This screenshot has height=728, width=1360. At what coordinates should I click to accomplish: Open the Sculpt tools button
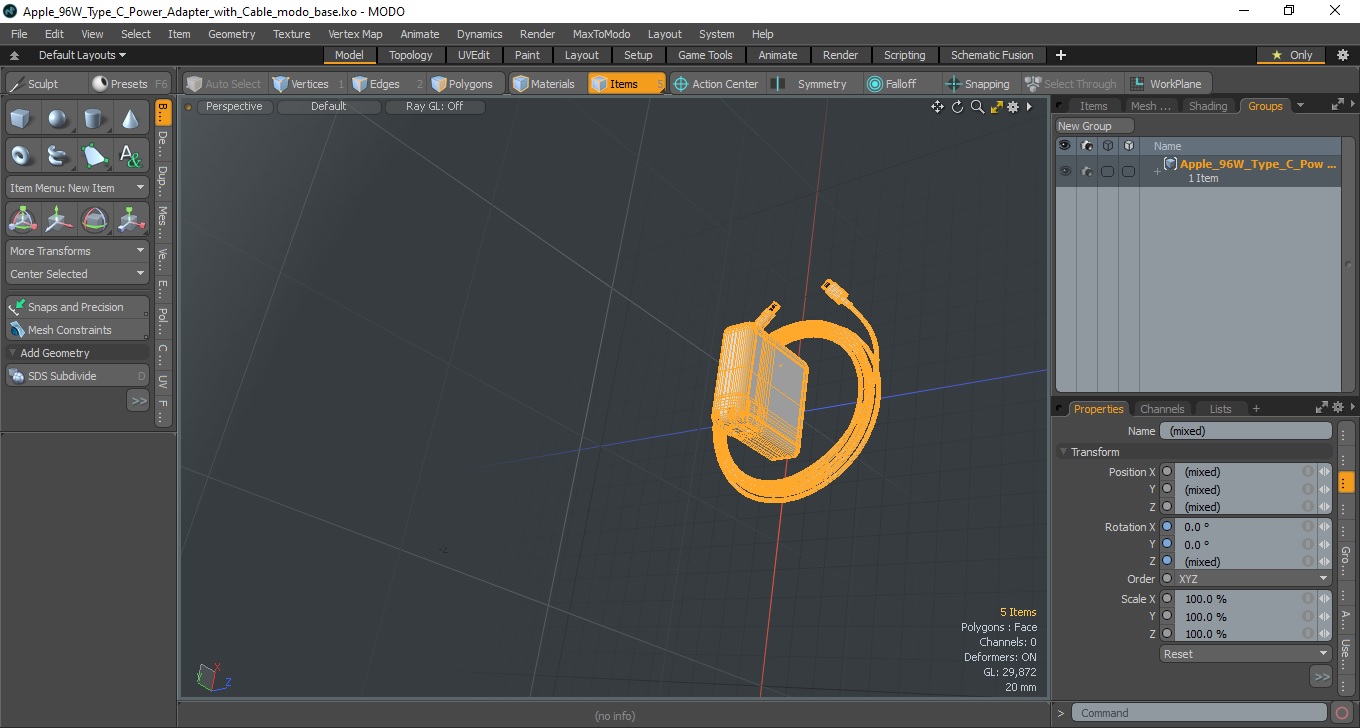[x=45, y=84]
